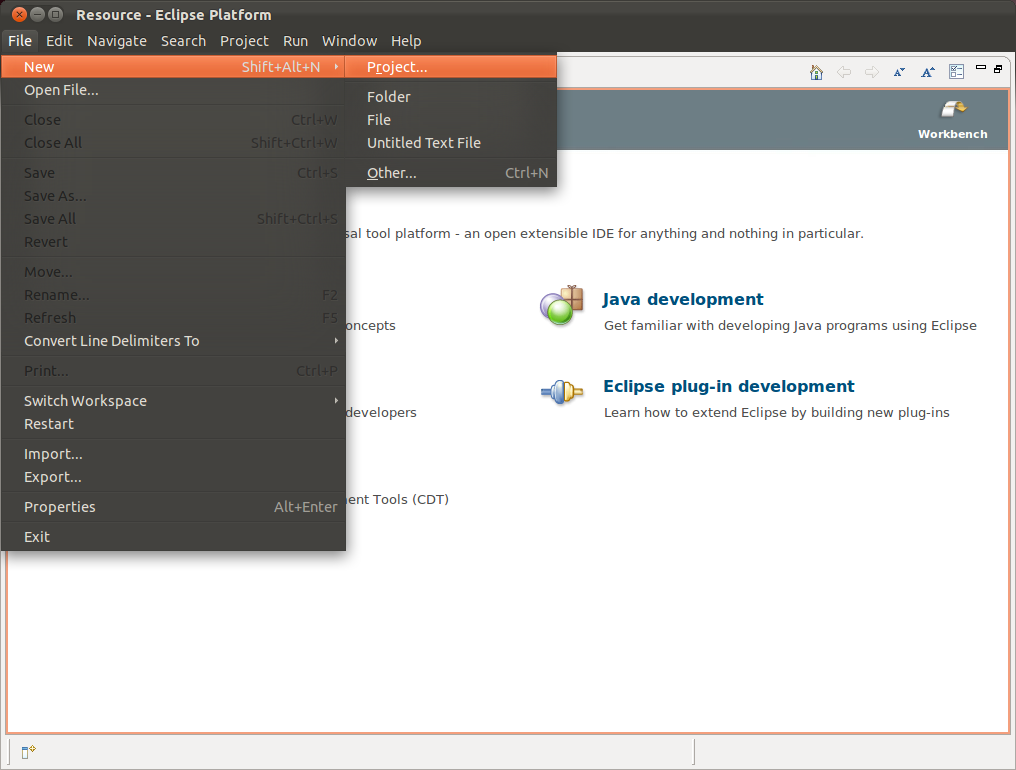Select Import... in the File menu
This screenshot has height=770, width=1016.
pyautogui.click(x=173, y=454)
